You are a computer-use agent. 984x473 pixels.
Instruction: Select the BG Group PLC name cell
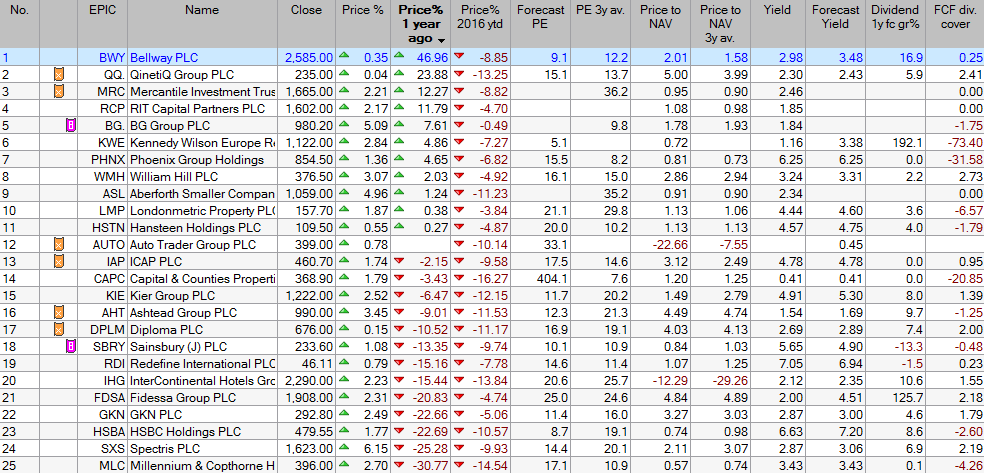pyautogui.click(x=169, y=125)
